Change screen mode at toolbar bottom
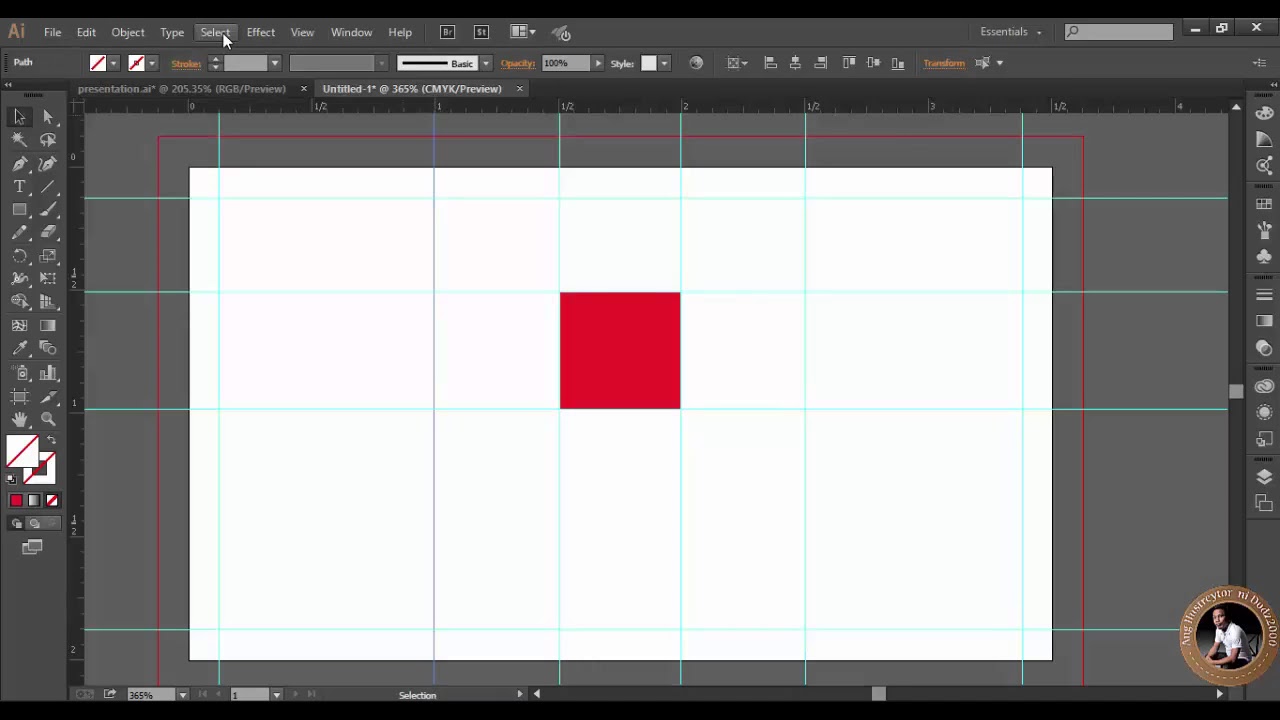Image resolution: width=1280 pixels, height=720 pixels. tap(32, 547)
